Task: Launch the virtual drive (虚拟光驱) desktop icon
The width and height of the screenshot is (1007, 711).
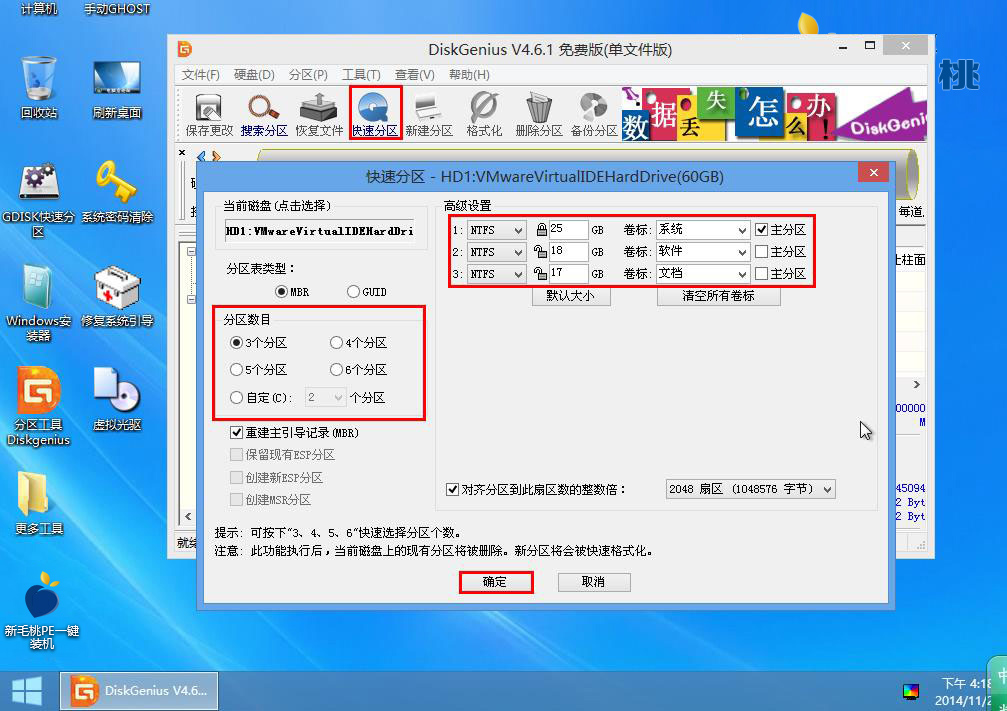Action: (117, 399)
